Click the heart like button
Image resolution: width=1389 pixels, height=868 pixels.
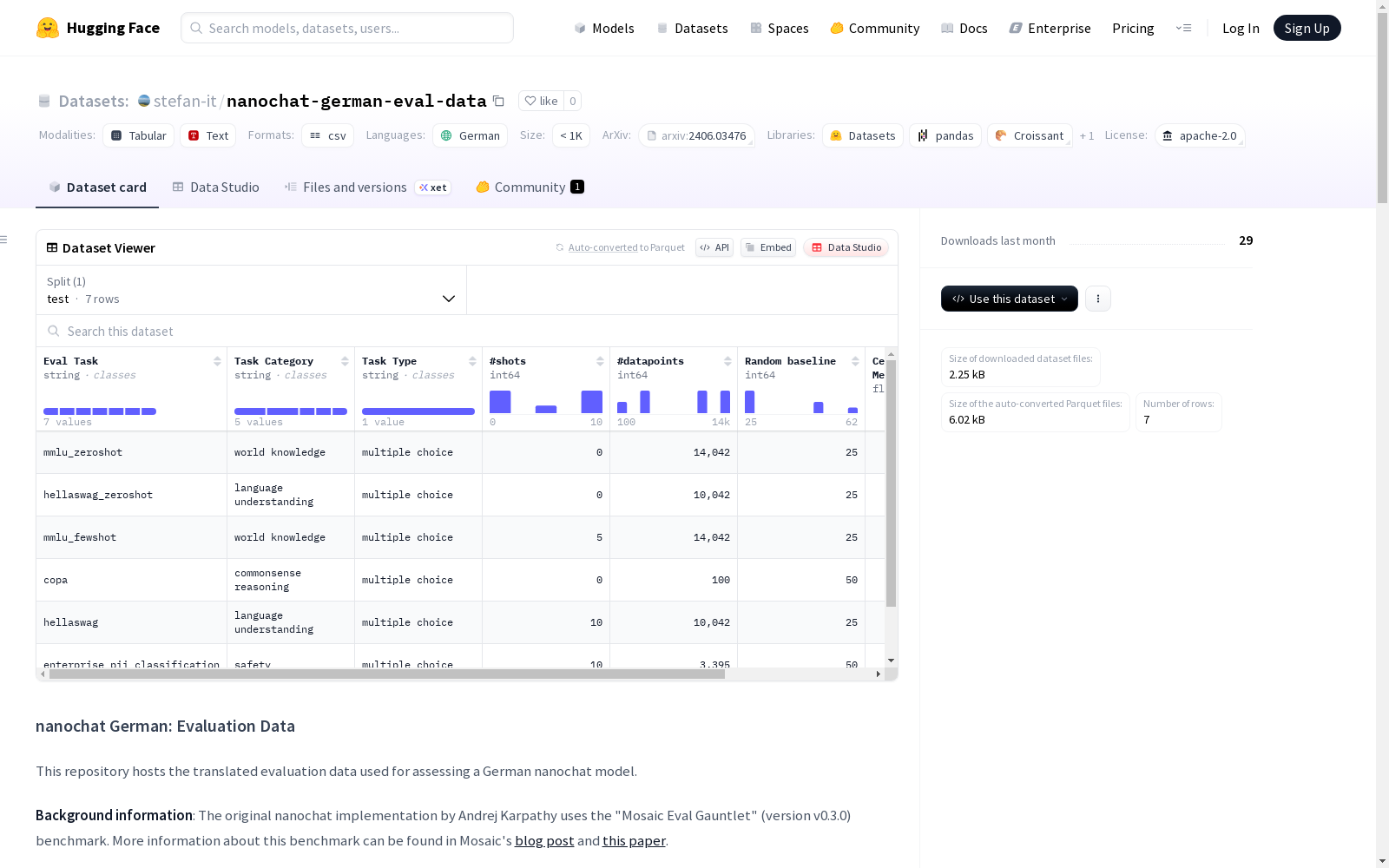541,101
